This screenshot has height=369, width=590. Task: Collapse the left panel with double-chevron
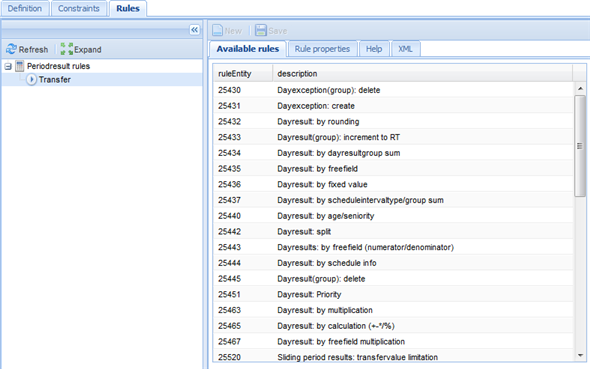(x=195, y=30)
